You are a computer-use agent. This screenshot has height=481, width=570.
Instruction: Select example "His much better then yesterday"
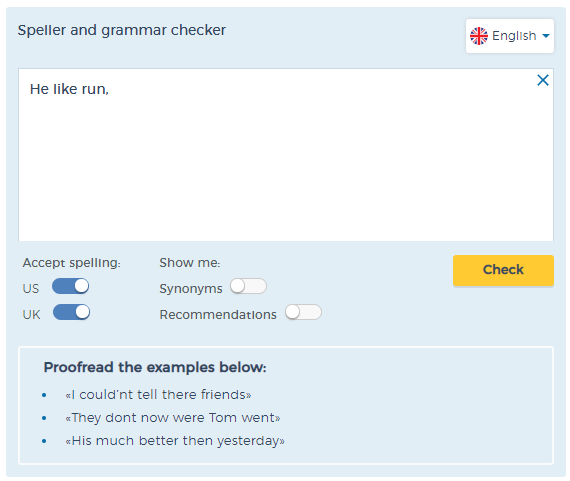[175, 441]
